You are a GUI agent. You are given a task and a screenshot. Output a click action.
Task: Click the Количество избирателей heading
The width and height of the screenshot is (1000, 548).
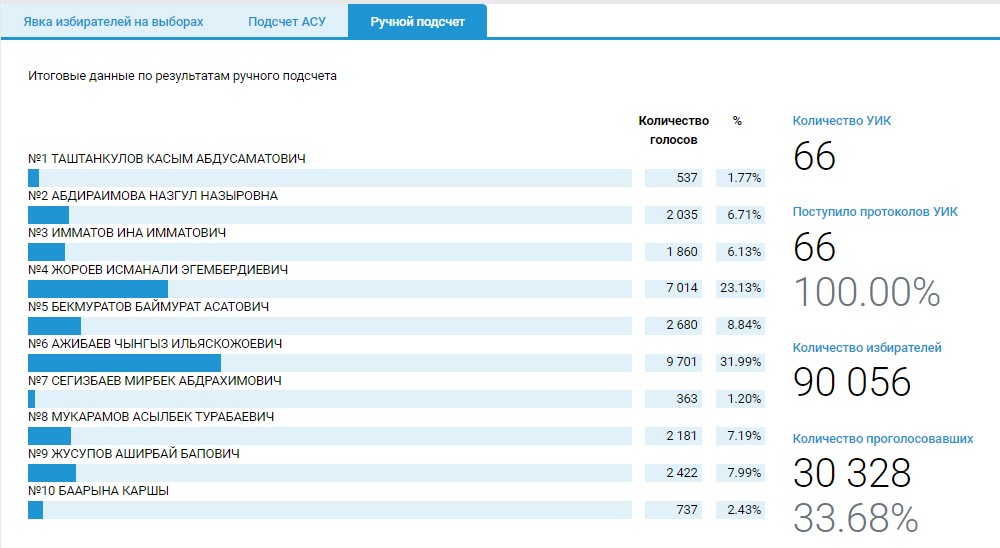pyautogui.click(x=867, y=348)
